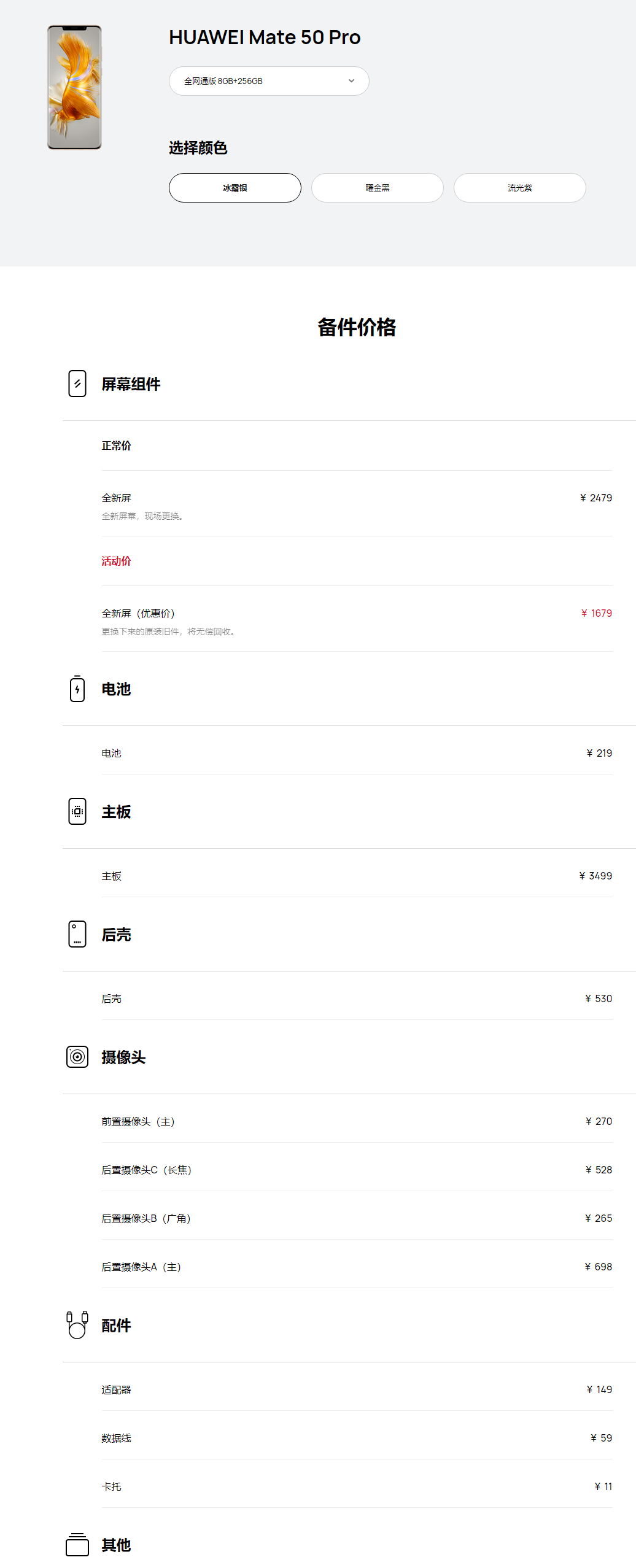Click the 正常价 price label

(116, 446)
